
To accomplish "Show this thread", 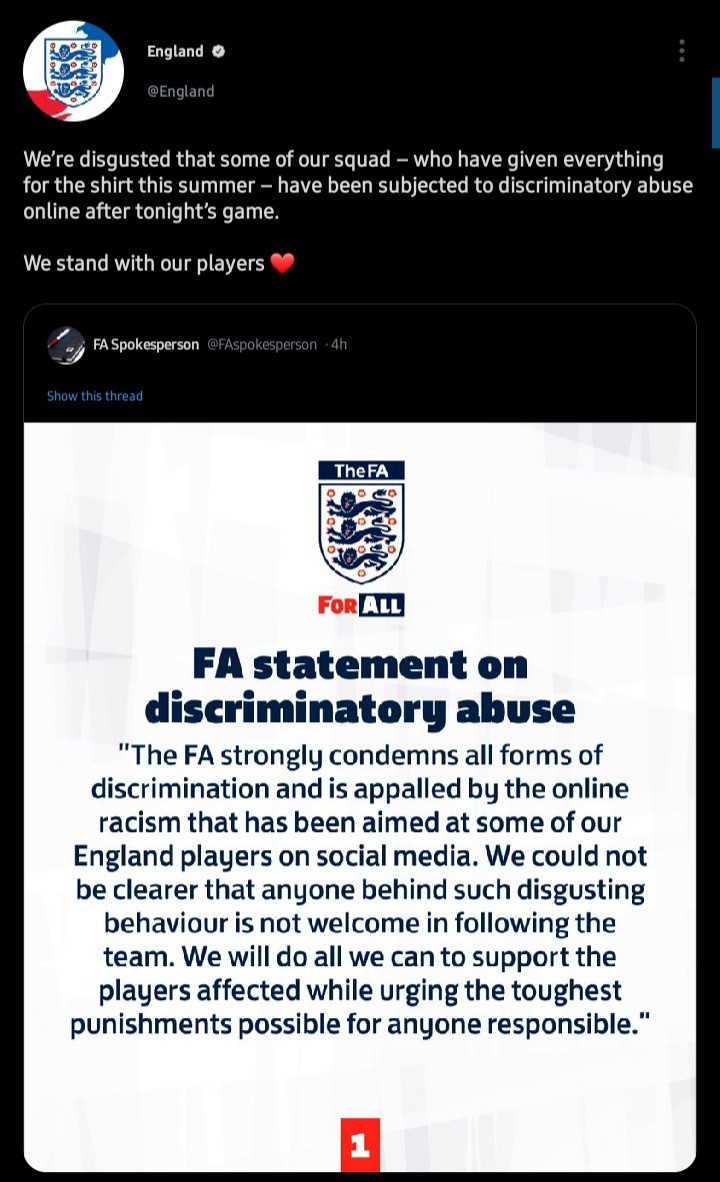I will 94,396.
